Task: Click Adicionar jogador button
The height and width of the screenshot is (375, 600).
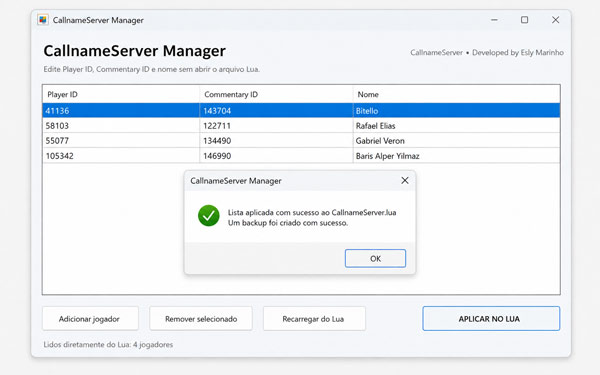Action: pyautogui.click(x=90, y=318)
